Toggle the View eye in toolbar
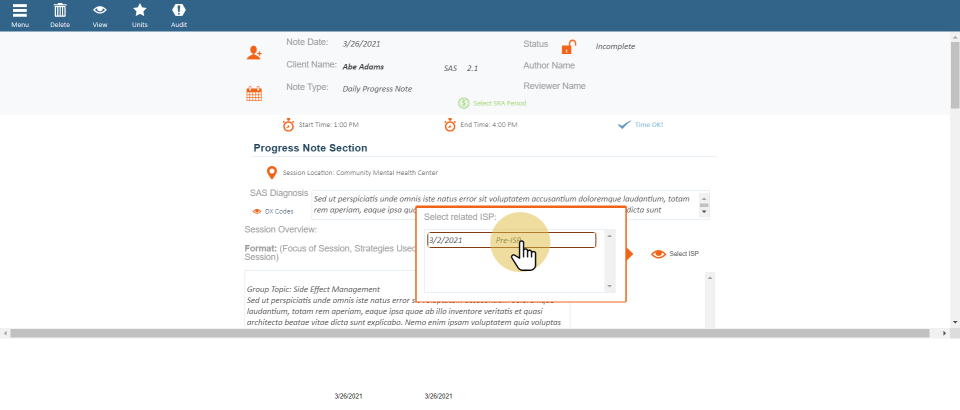 100,10
